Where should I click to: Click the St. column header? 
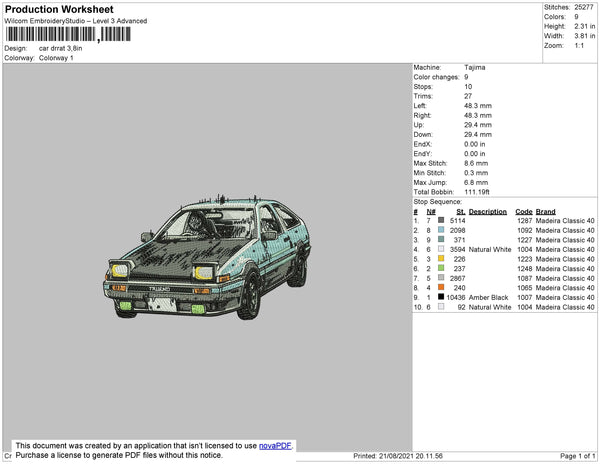point(460,212)
